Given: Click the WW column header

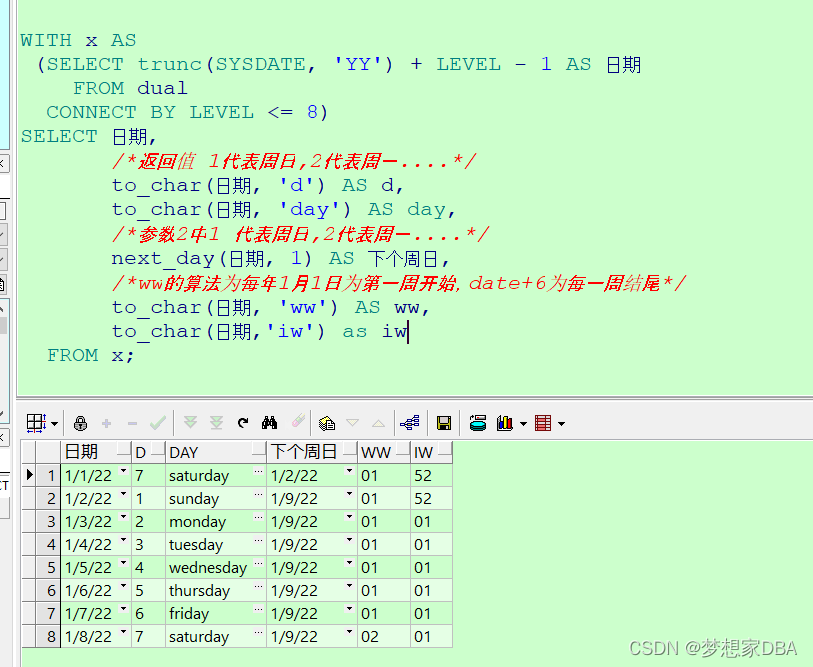Looking at the screenshot, I should click(374, 451).
